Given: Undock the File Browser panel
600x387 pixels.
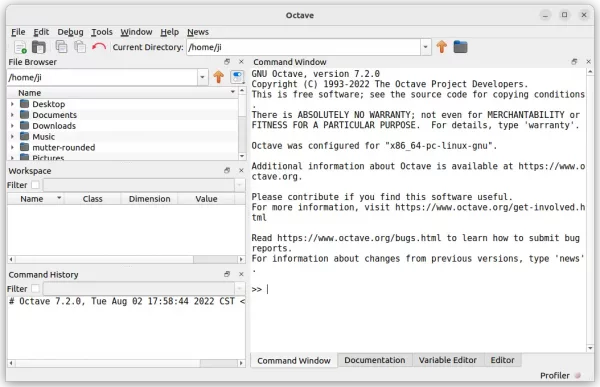Looking at the screenshot, I should (227, 62).
